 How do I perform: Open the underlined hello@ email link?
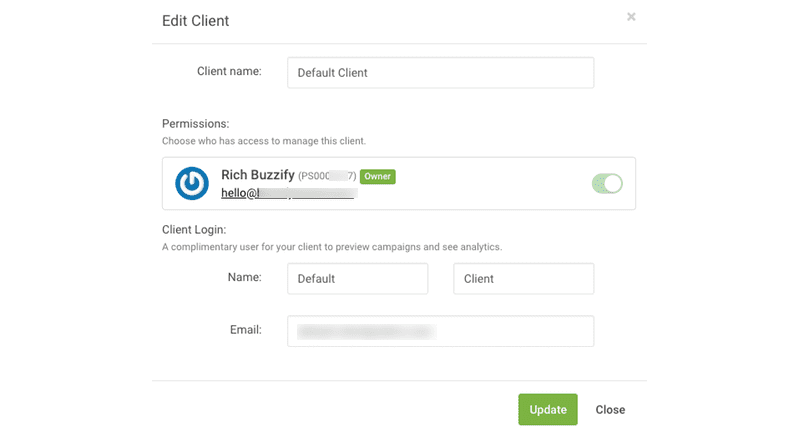[288, 193]
